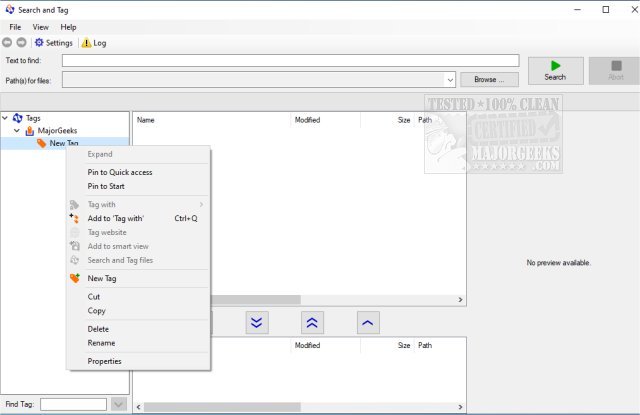Sort lower list by Size column
Image resolution: width=640 pixels, height=415 pixels.
(387, 345)
